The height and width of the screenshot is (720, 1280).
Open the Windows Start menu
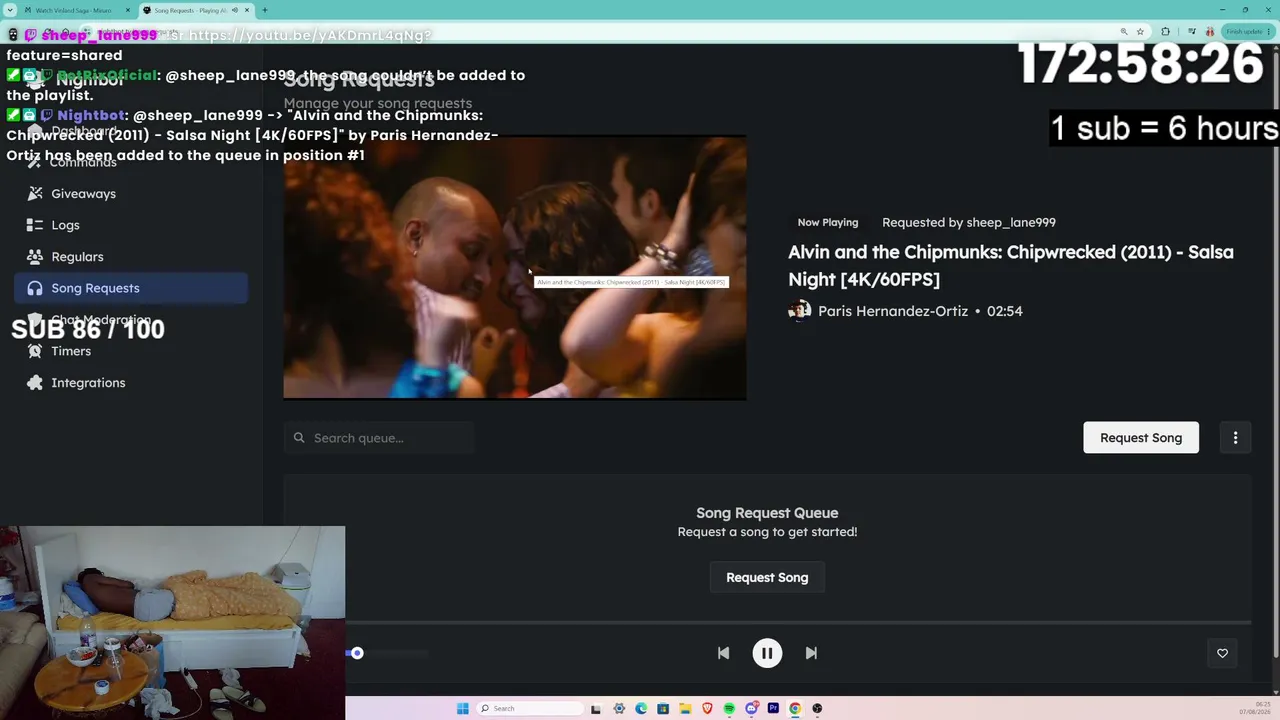point(462,709)
